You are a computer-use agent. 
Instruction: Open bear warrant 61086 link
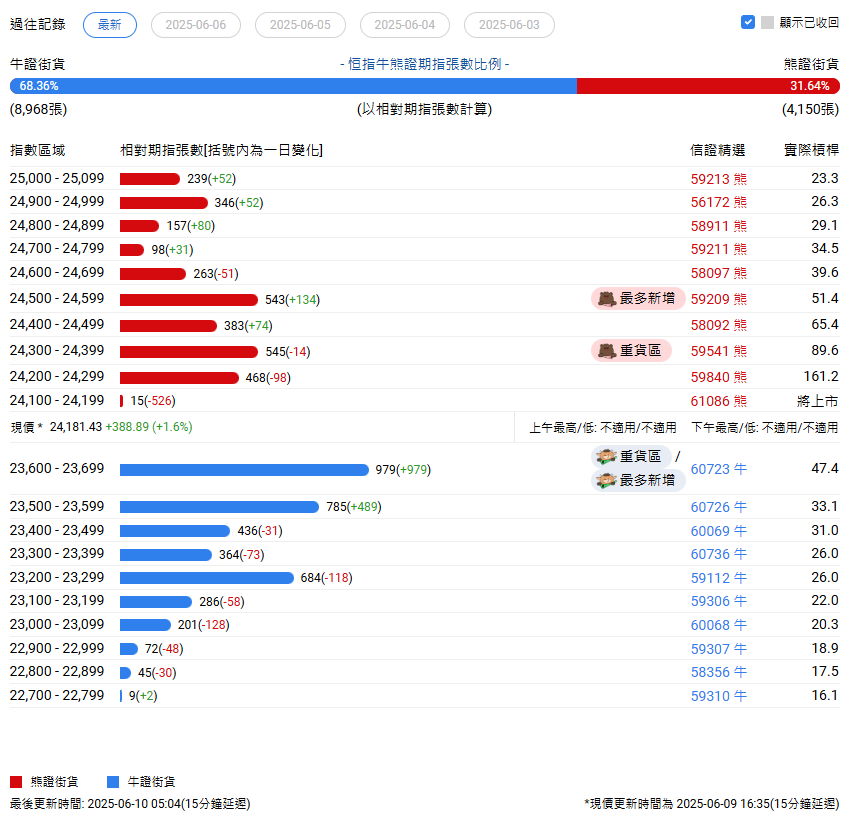tap(719, 401)
